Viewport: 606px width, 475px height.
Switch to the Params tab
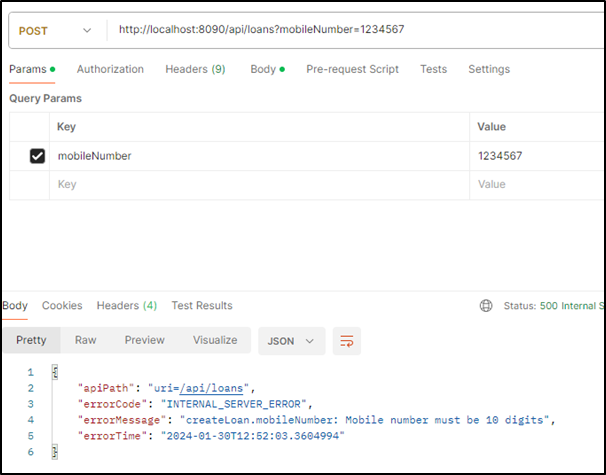(28, 69)
